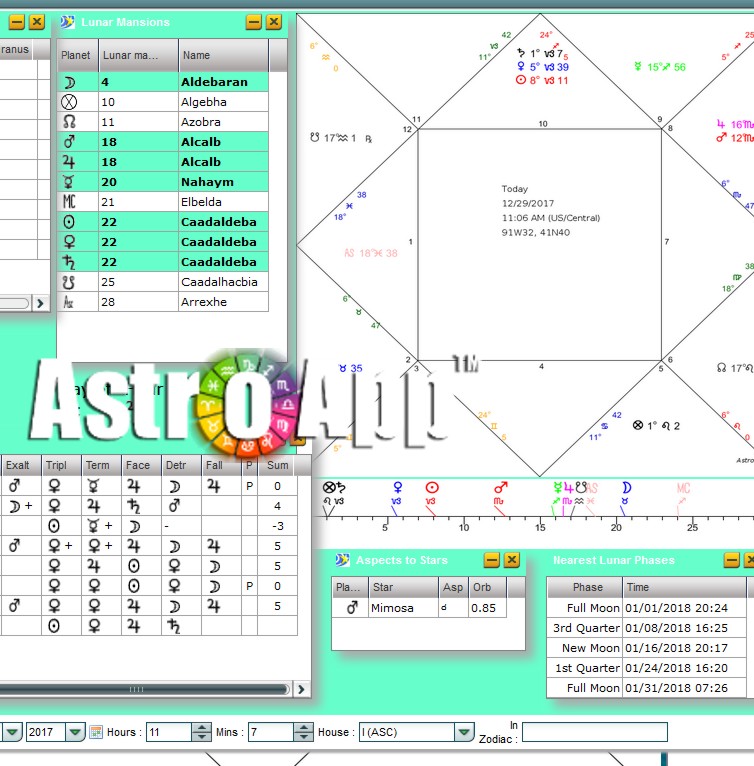Viewport: 754px width, 766px height.
Task: Click the Sun marker on the degree ruler
Action: coord(432,488)
